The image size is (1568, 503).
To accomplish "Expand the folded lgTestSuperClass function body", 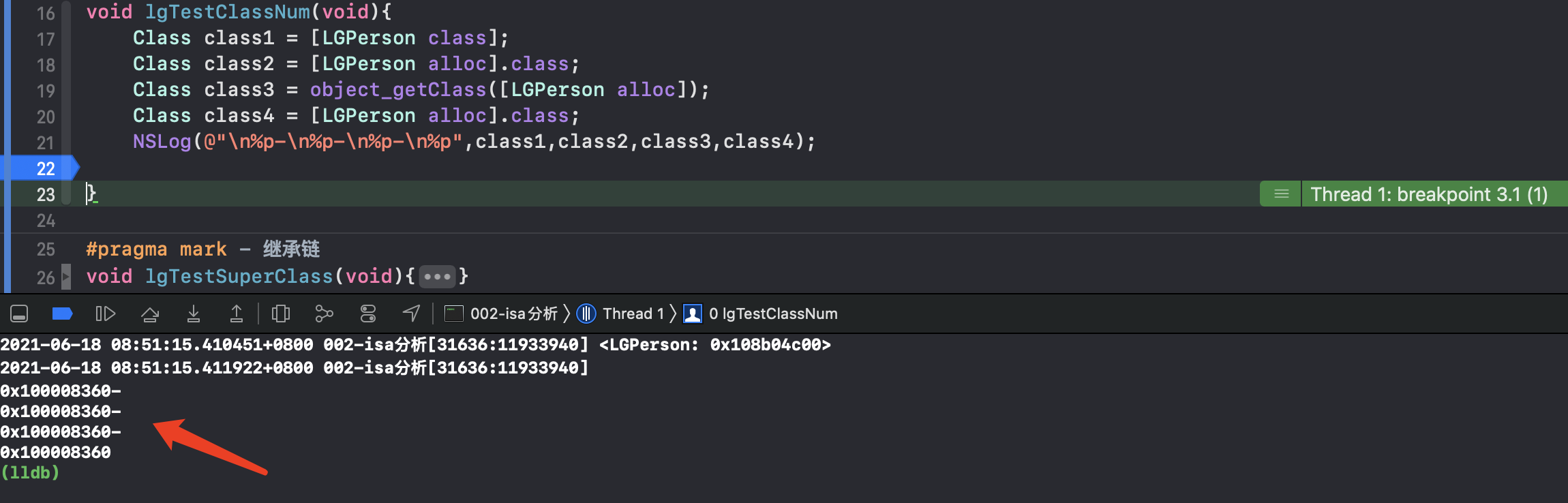I will click(437, 277).
